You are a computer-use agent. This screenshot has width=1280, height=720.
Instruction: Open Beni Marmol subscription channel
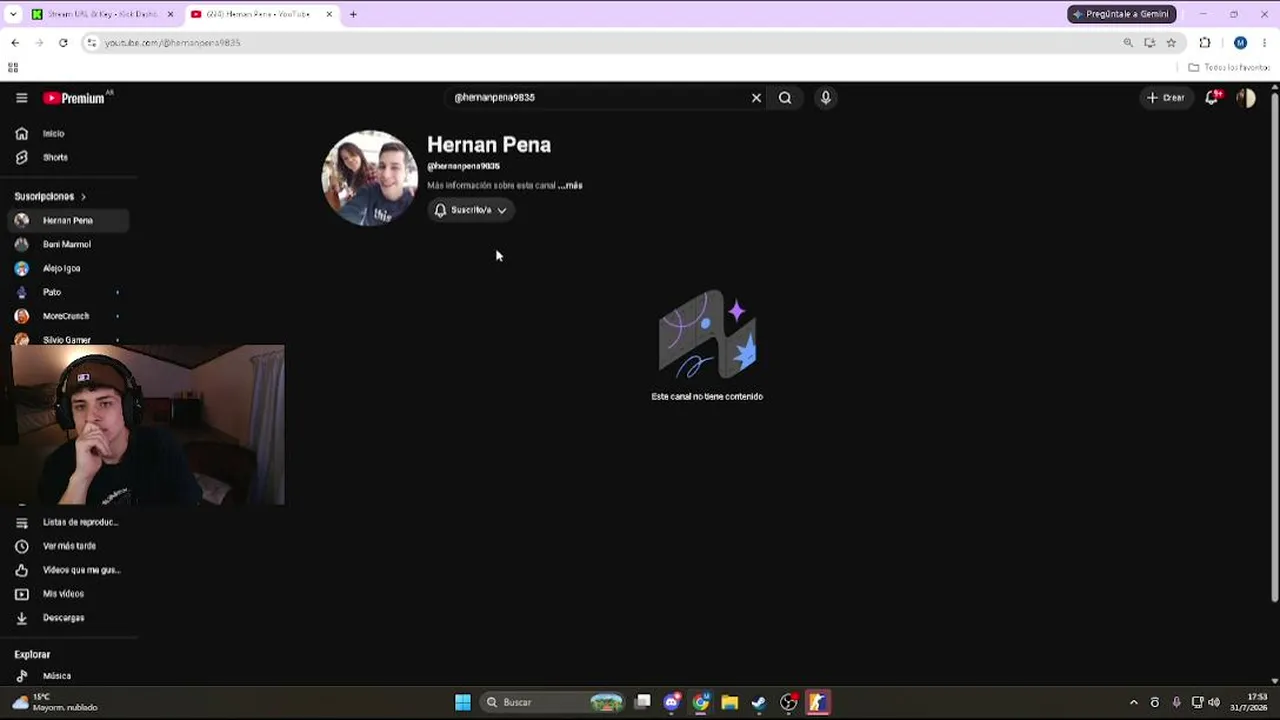[68, 244]
